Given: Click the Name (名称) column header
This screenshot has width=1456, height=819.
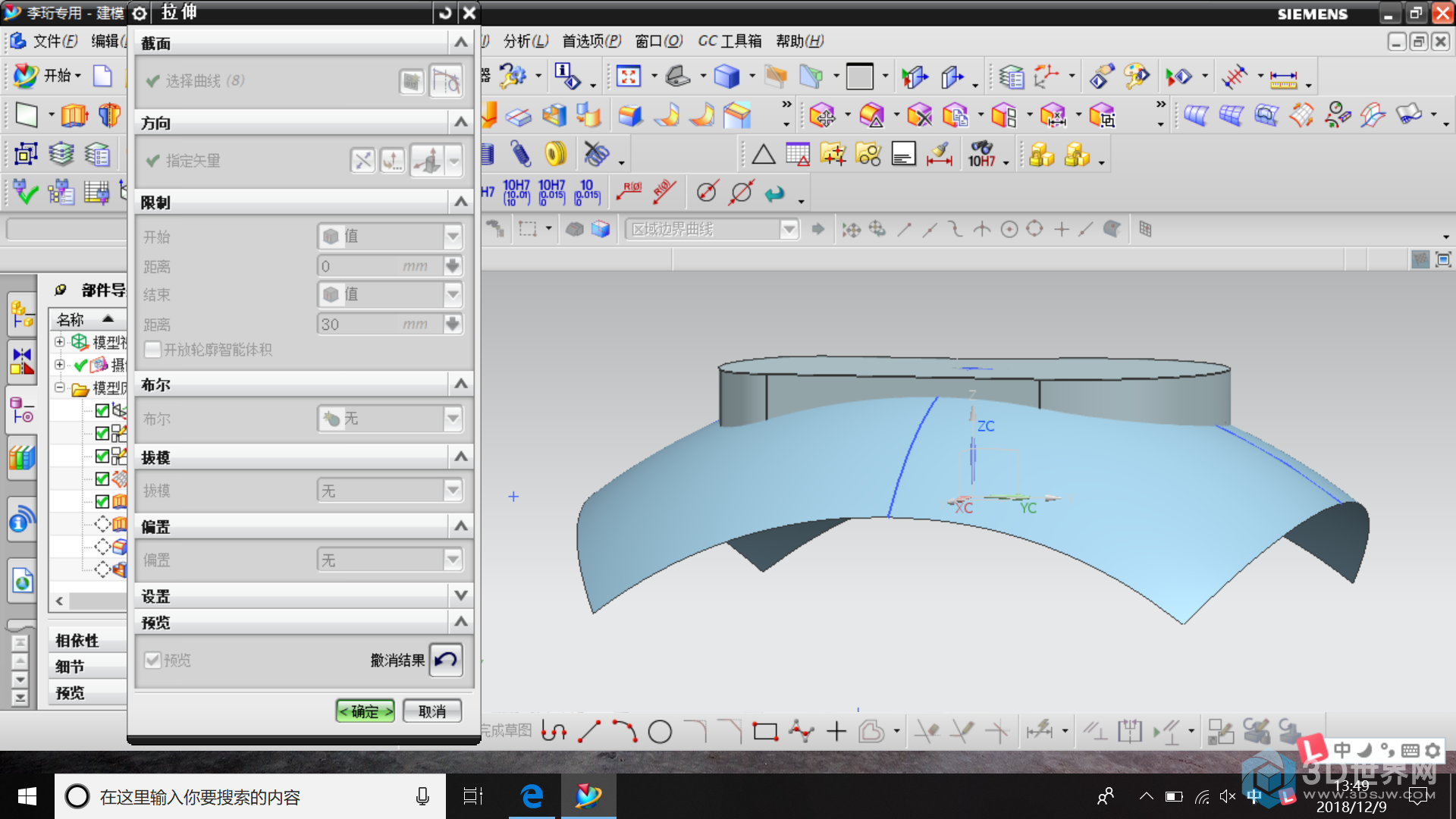Looking at the screenshot, I should click(x=88, y=319).
